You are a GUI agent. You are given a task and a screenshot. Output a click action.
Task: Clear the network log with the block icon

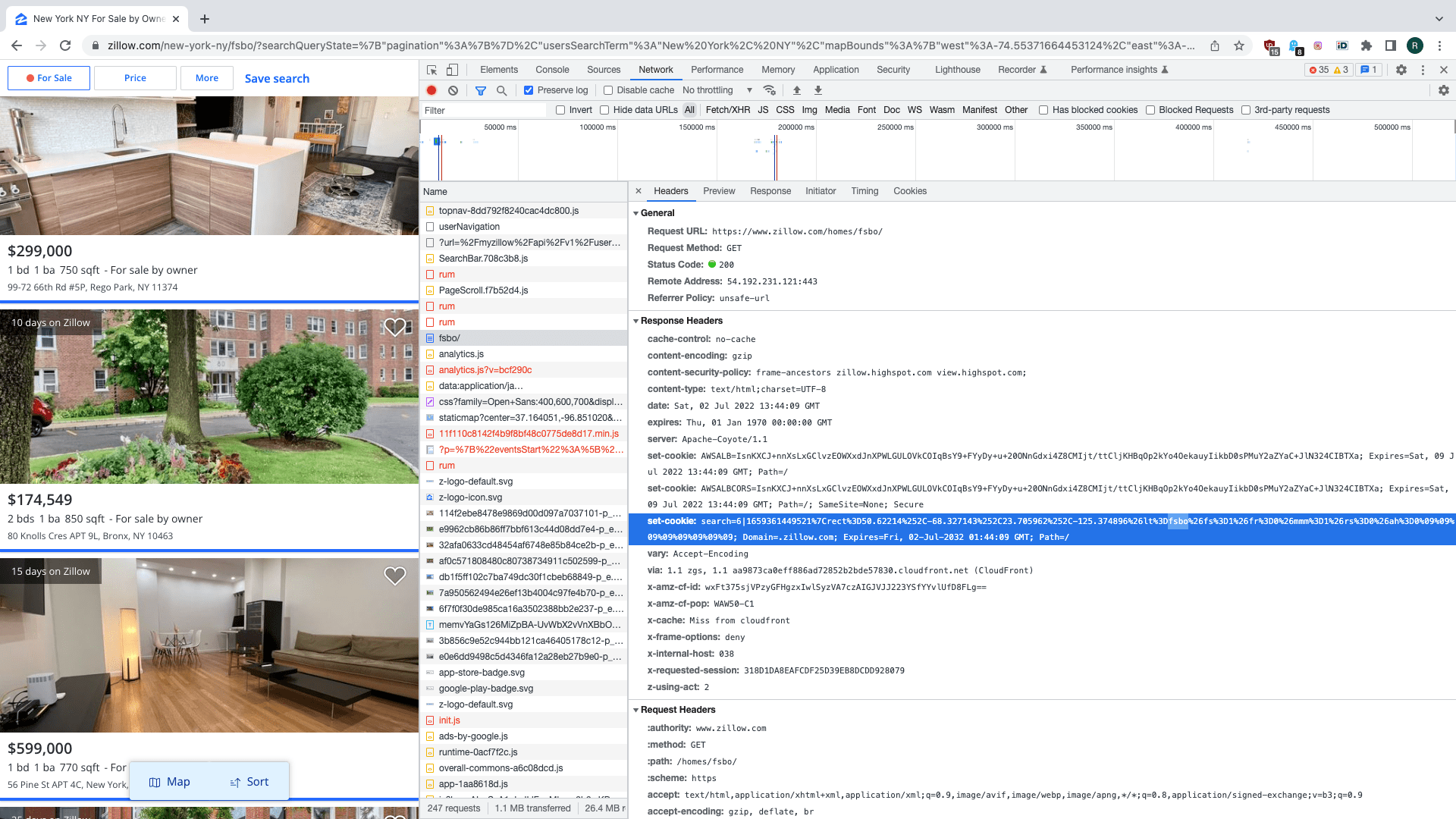coord(453,89)
